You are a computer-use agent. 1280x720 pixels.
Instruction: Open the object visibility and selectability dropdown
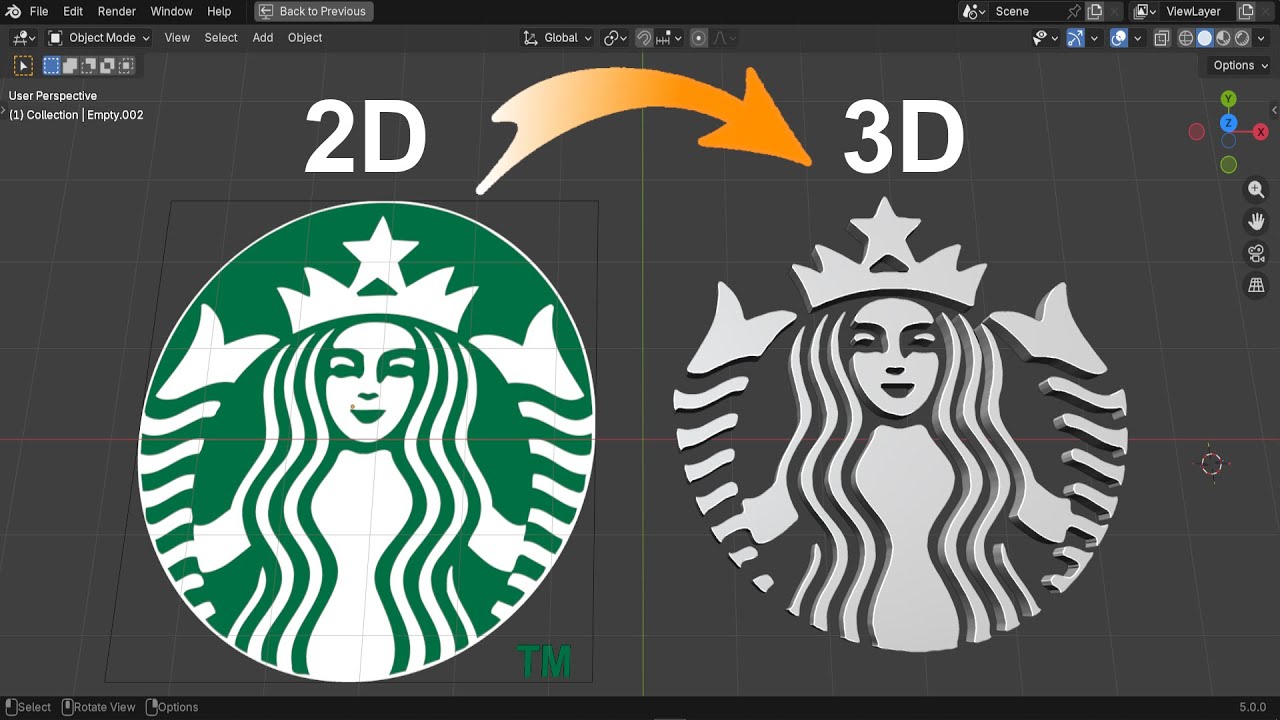point(1045,37)
